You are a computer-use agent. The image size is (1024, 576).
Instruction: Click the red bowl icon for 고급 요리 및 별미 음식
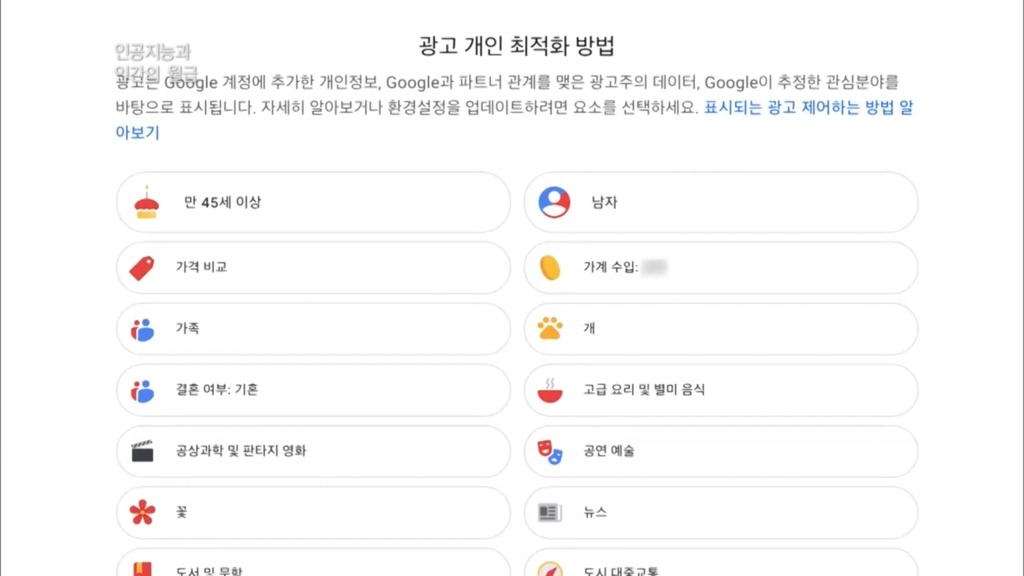549,390
